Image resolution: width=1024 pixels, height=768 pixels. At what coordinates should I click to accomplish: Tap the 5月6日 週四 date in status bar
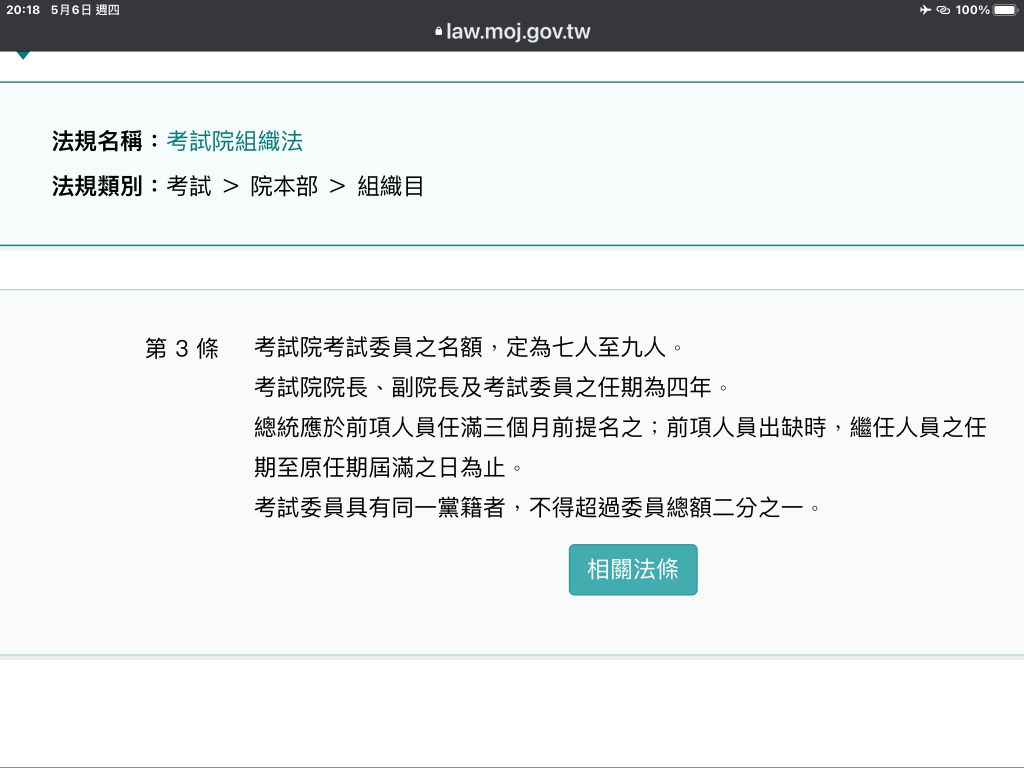pos(85,10)
